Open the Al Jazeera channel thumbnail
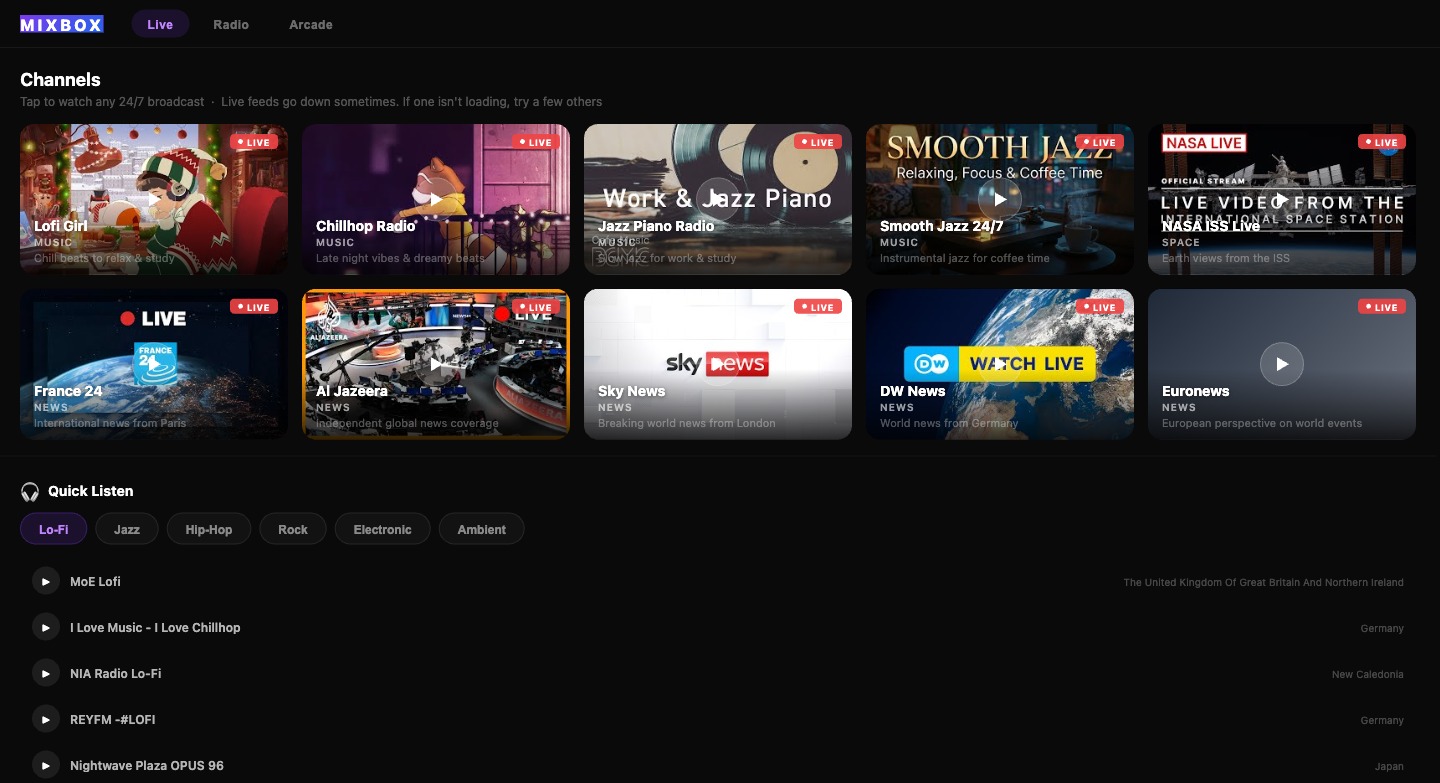The height and width of the screenshot is (783, 1440). click(435, 364)
